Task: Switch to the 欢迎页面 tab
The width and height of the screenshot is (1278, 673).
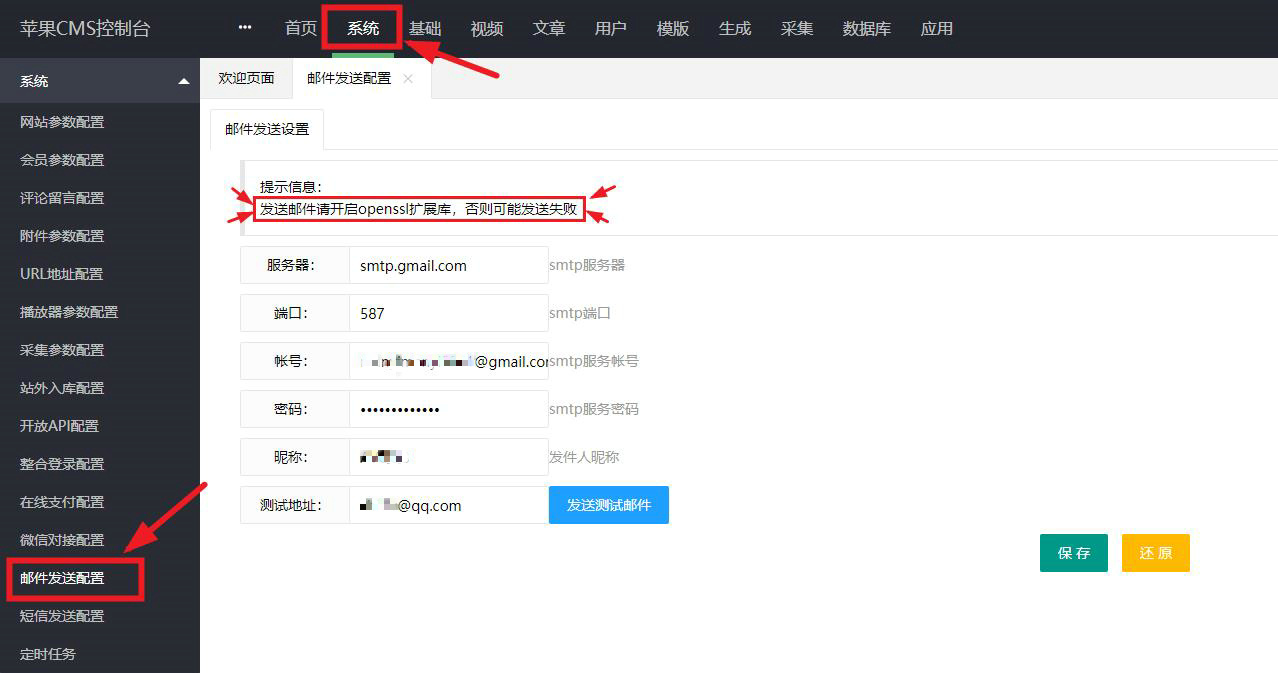Action: pyautogui.click(x=246, y=76)
